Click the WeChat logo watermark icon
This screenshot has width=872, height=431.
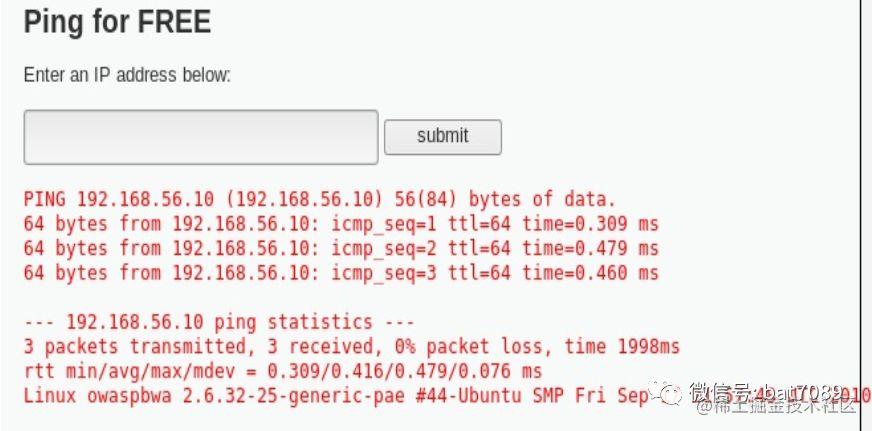coord(664,393)
